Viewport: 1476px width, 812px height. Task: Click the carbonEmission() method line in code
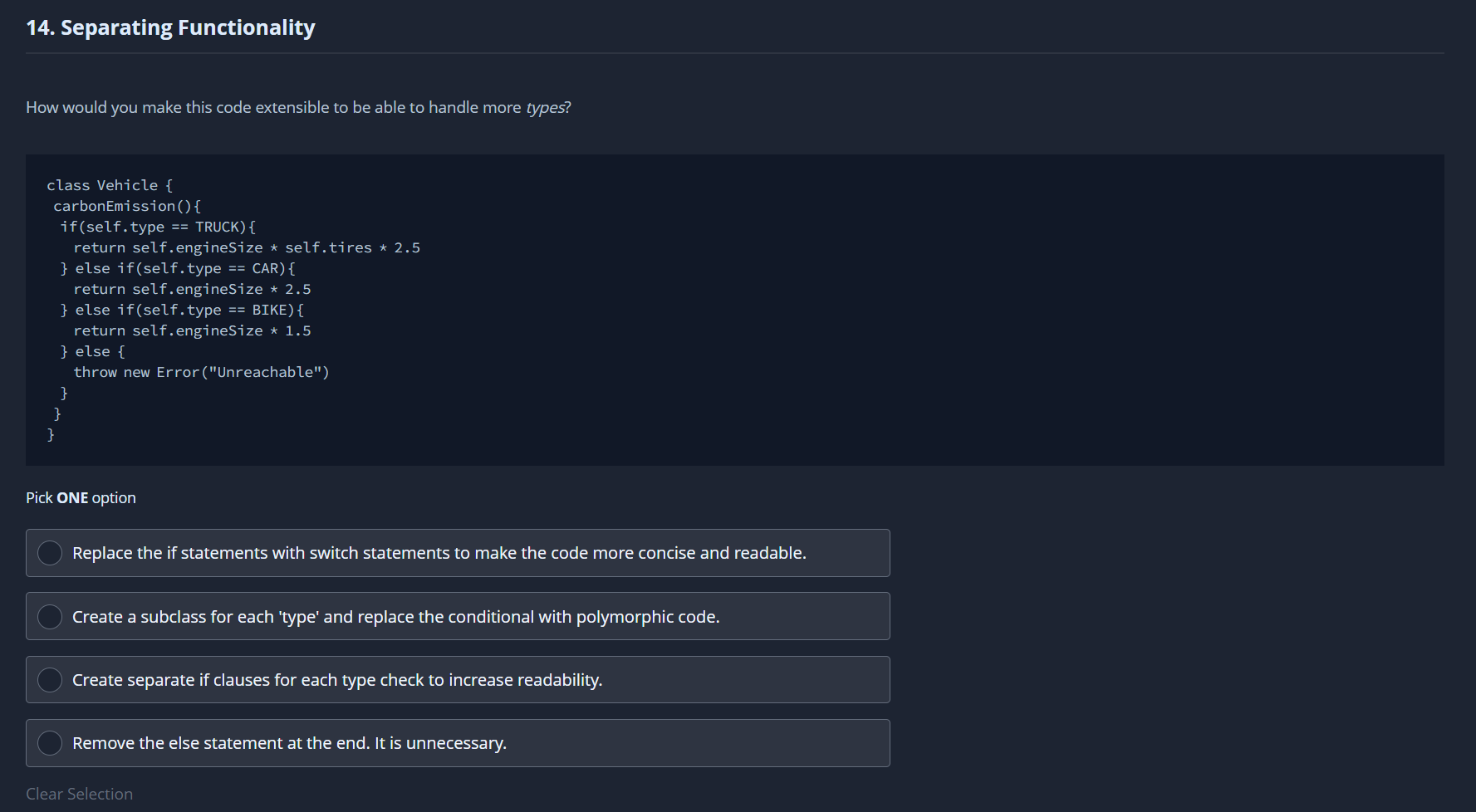[x=127, y=206]
